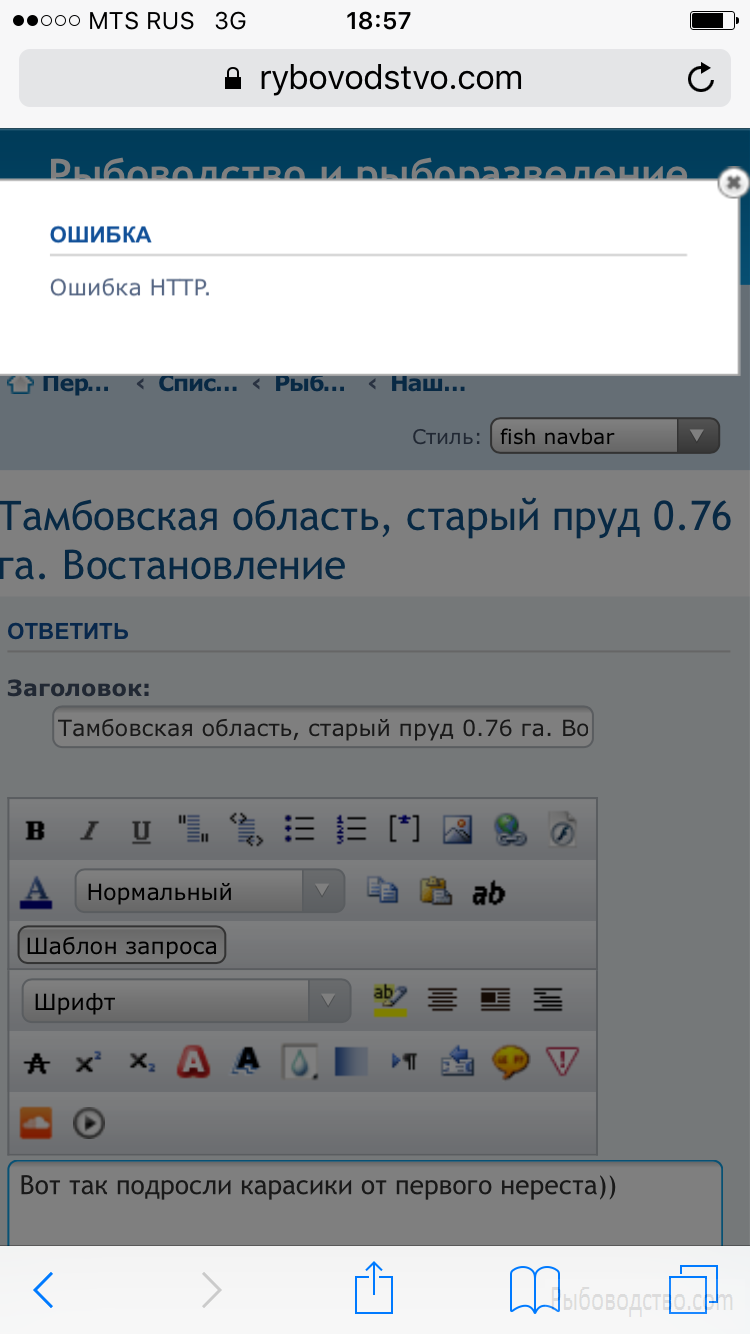This screenshot has height=1334, width=750.
Task: Close the Ошибка HTTP error popup
Action: pos(733,182)
